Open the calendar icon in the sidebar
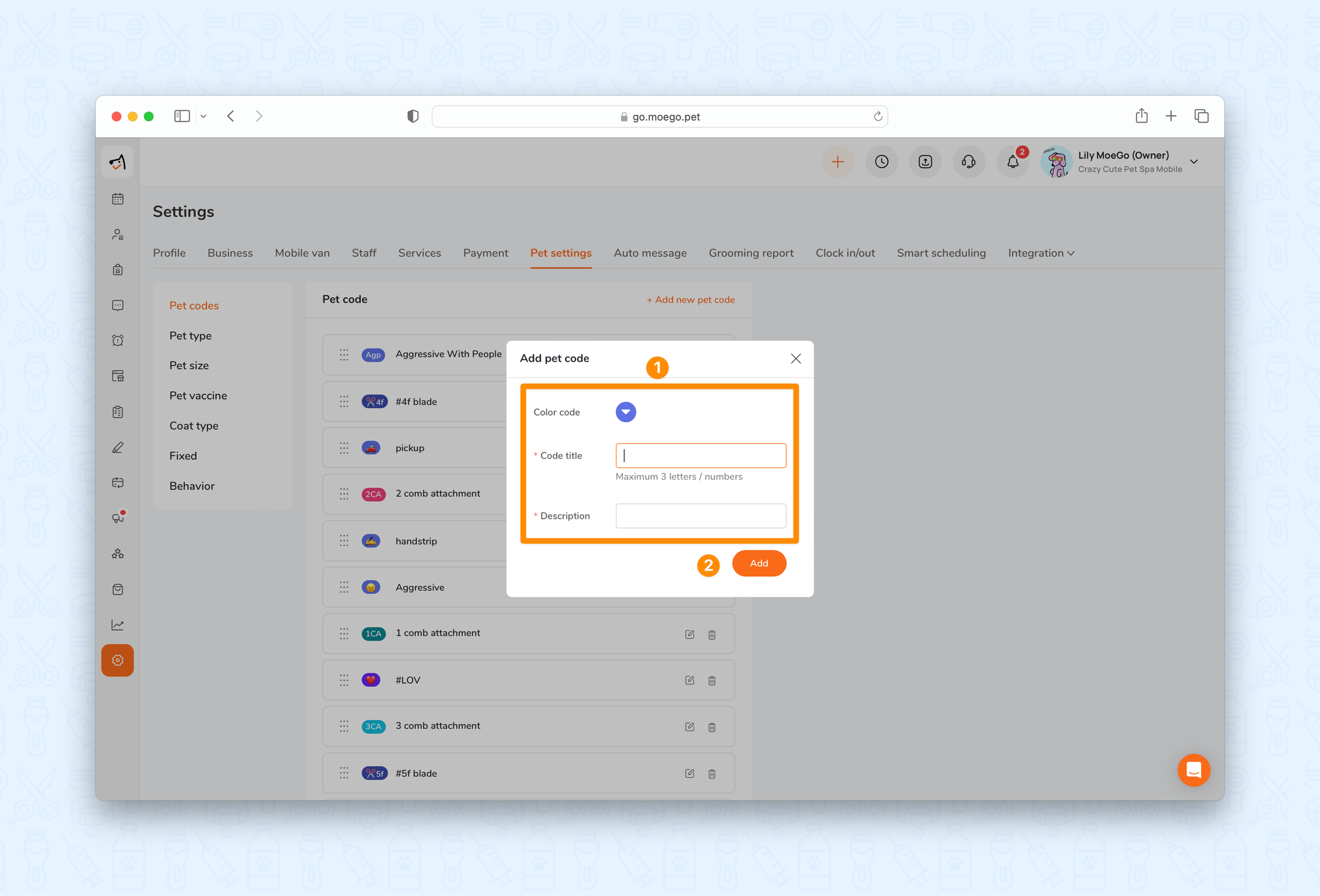This screenshot has height=896, width=1320. pyautogui.click(x=117, y=199)
